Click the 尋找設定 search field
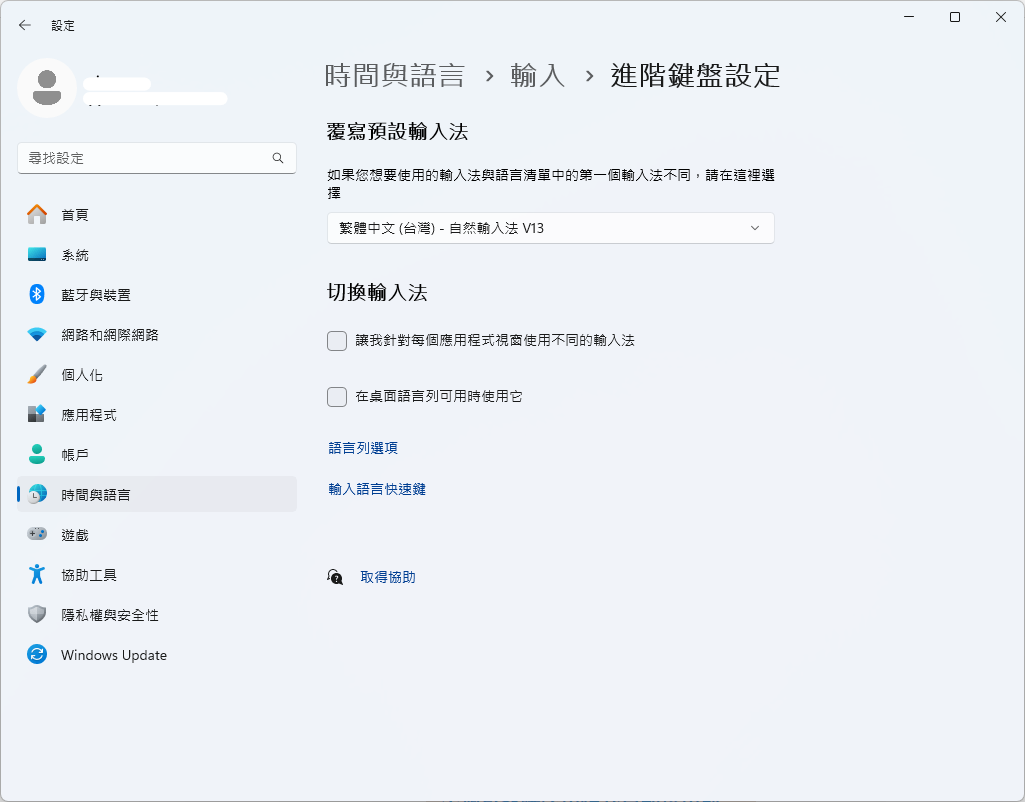Image resolution: width=1025 pixels, height=802 pixels. (x=157, y=158)
